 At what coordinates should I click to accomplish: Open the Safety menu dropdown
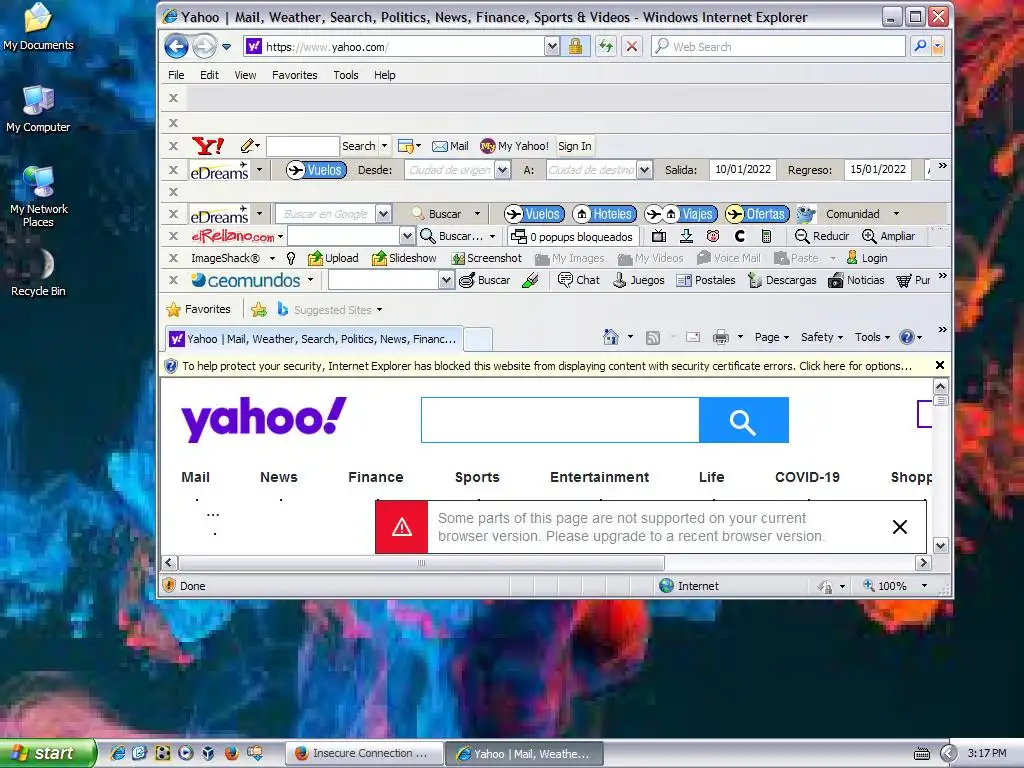point(822,337)
